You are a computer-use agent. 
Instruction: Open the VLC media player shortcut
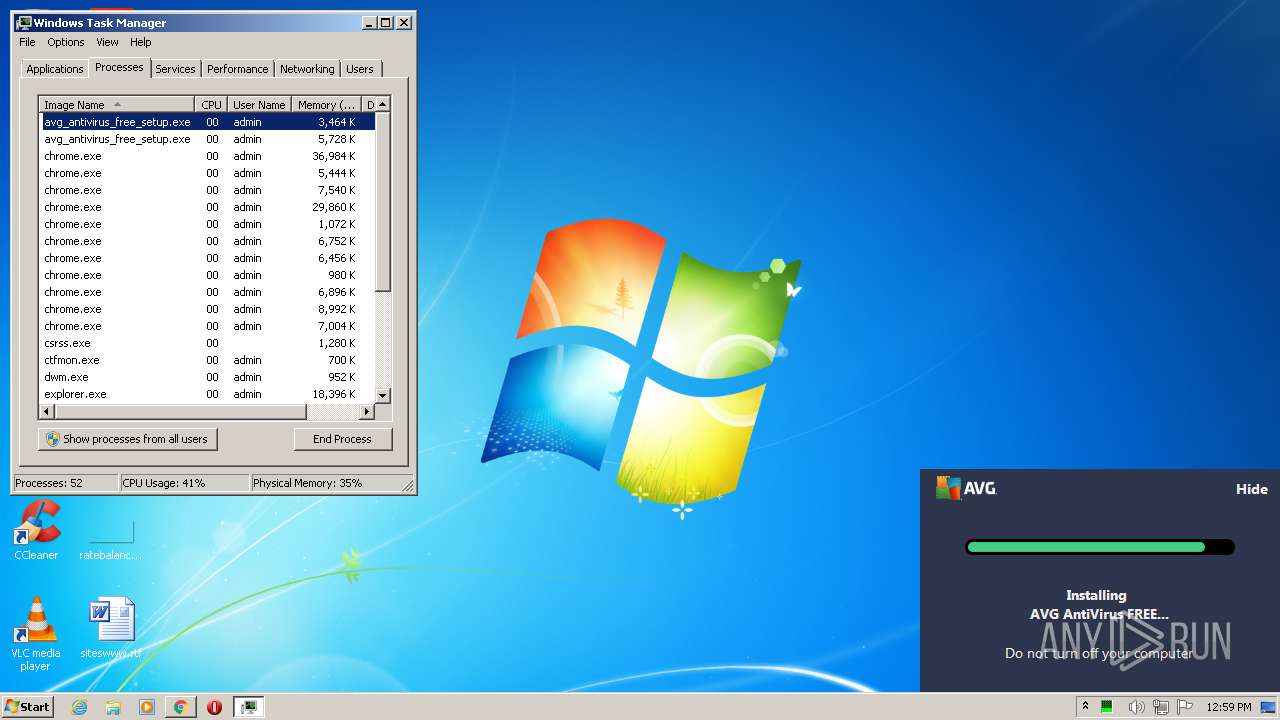click(x=36, y=633)
